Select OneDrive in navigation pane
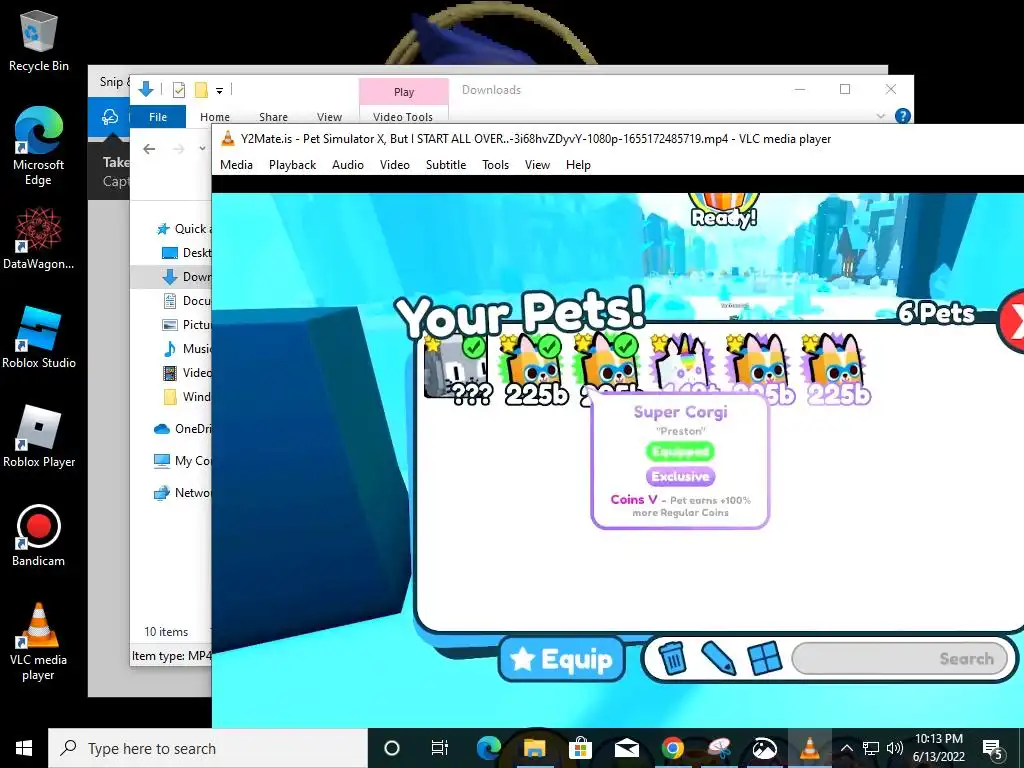The width and height of the screenshot is (1024, 768). tap(182, 428)
